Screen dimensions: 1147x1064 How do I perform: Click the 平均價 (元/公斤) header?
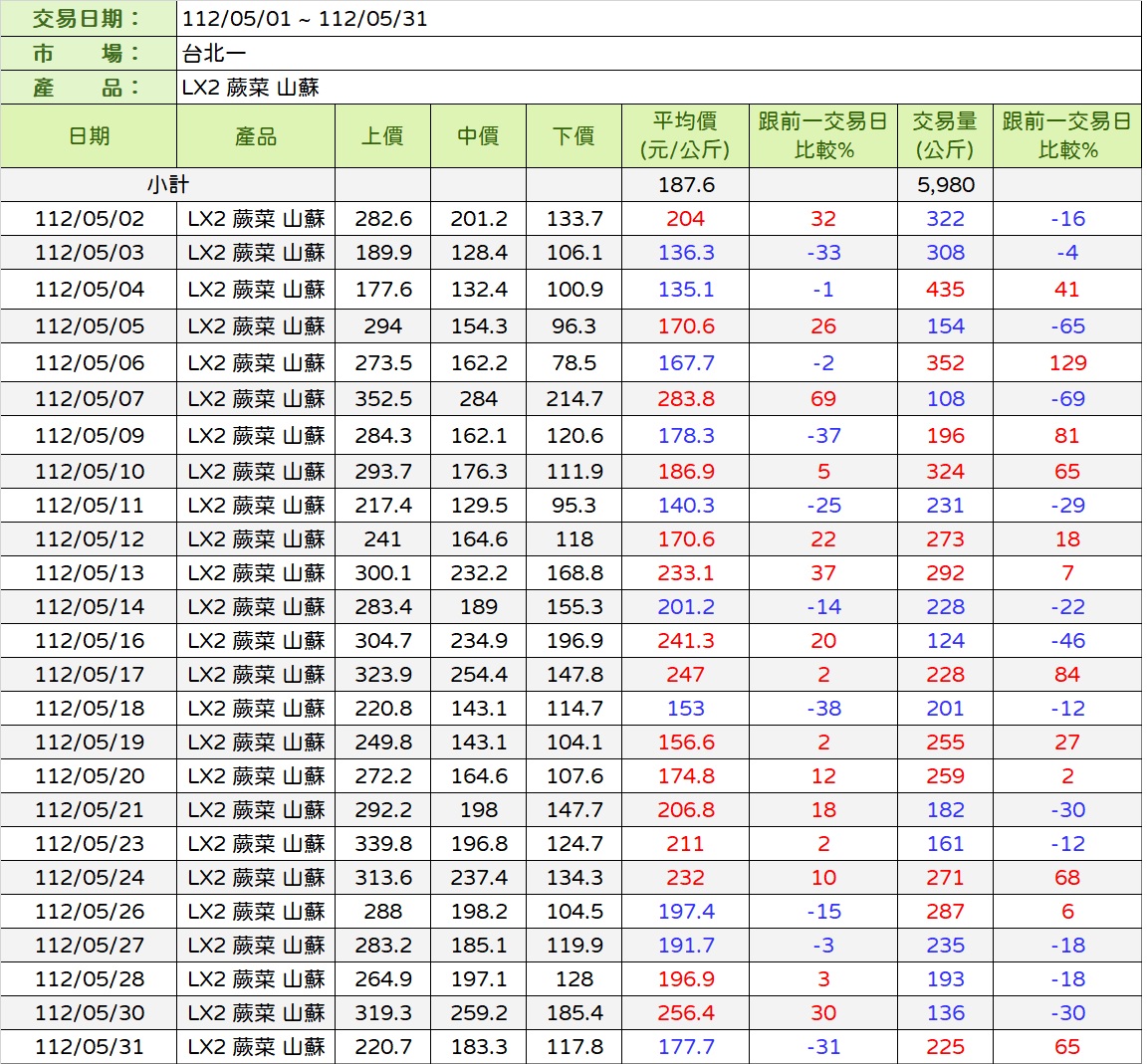coord(685,136)
